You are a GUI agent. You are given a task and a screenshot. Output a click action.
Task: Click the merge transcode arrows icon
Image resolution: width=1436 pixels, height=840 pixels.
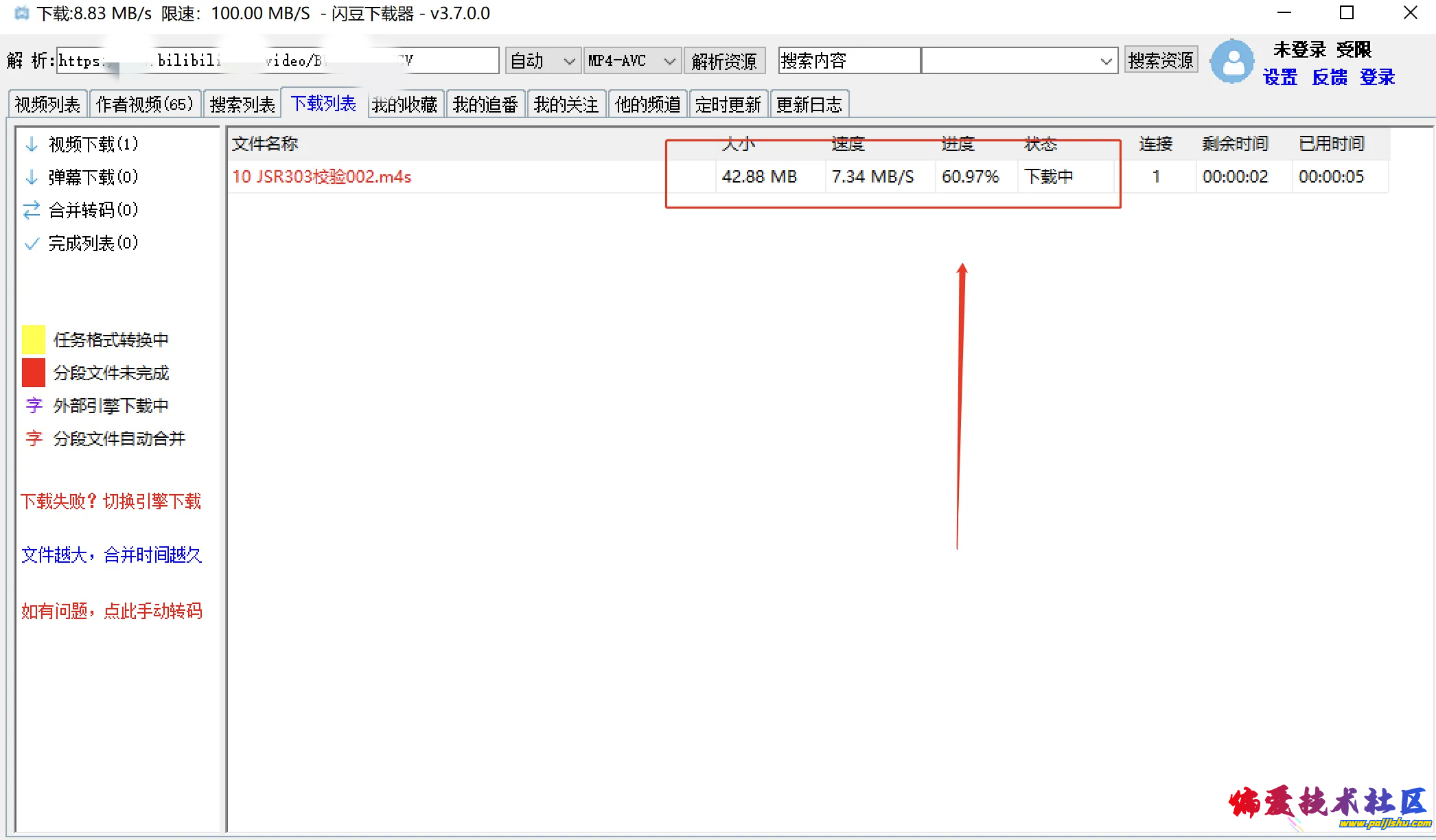[32, 210]
